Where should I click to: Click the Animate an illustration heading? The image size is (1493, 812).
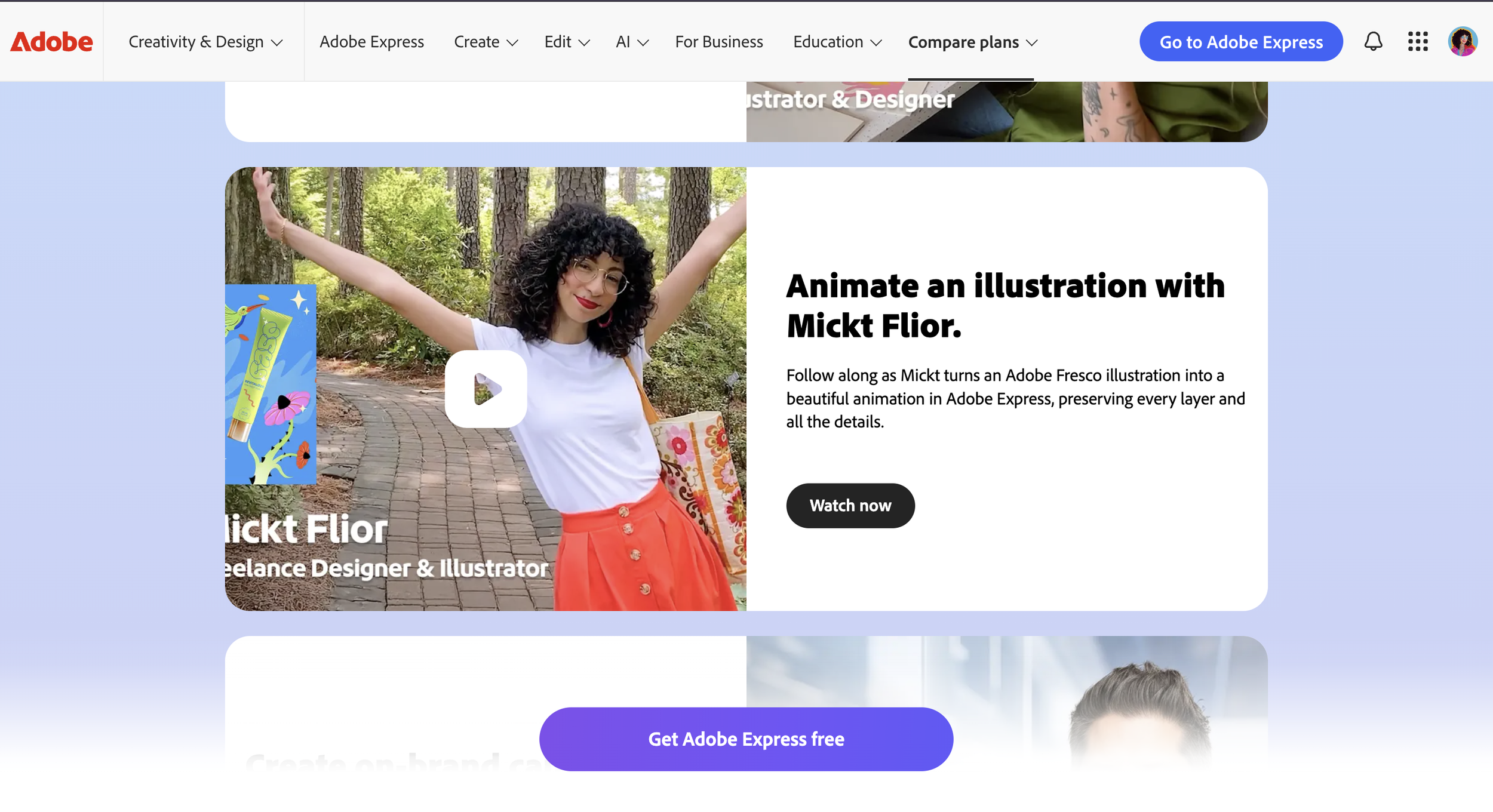point(1005,305)
